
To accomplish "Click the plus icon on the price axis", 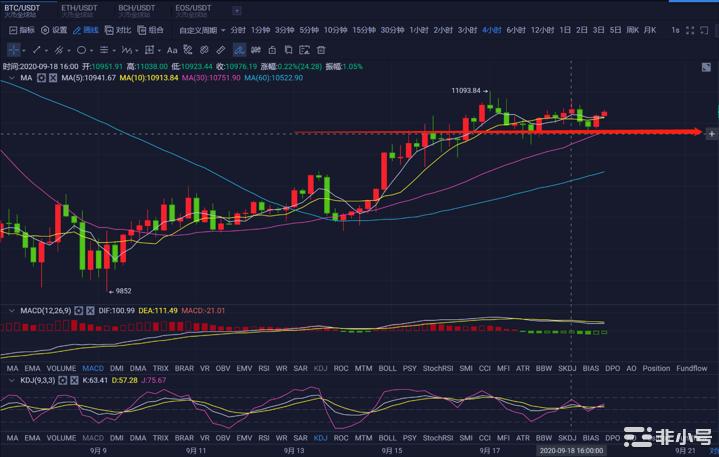I will 711,134.
